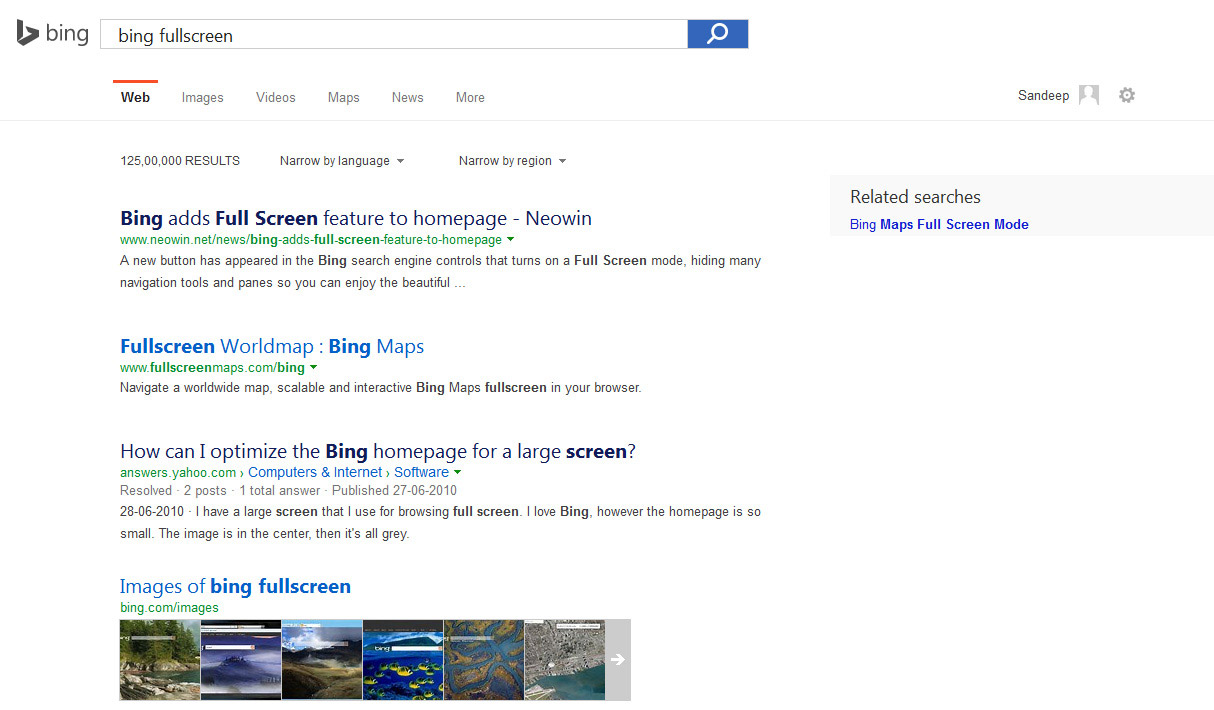1214x710 pixels.
Task: Expand the Narrow by region dropdown
Action: point(512,161)
